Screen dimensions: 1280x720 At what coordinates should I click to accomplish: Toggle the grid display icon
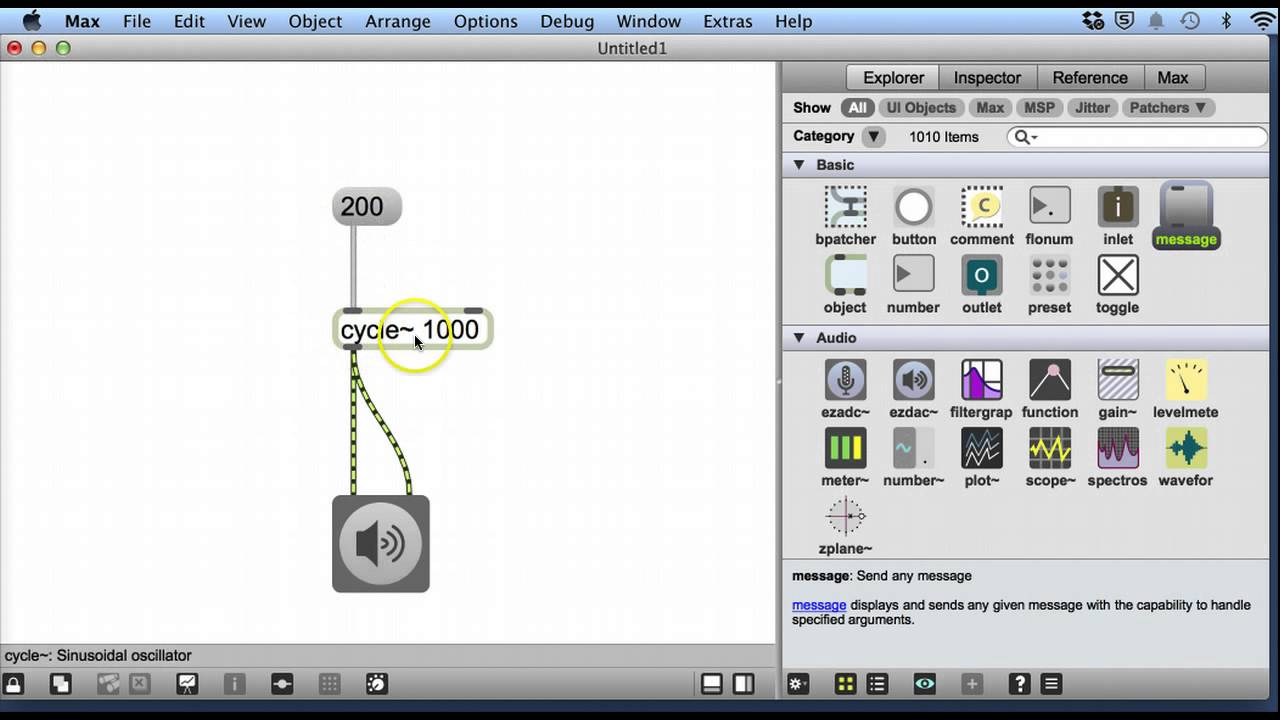pyautogui.click(x=329, y=684)
